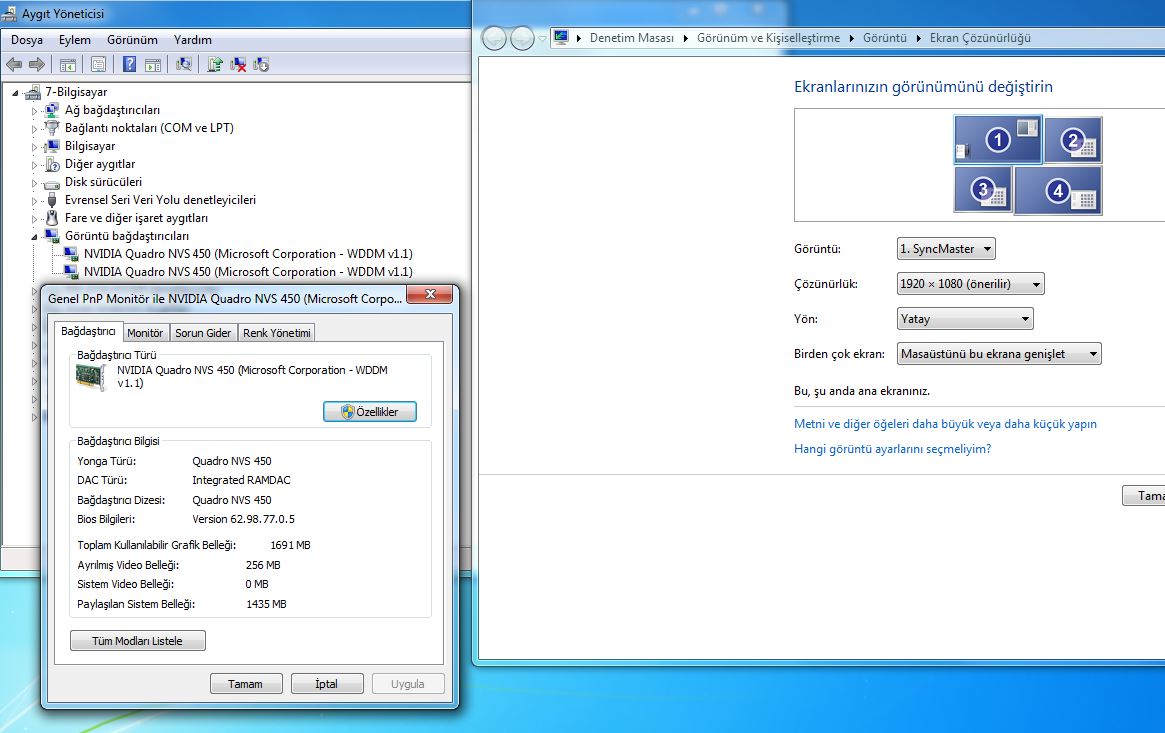Image resolution: width=1165 pixels, height=733 pixels.
Task: Select the Görüntü bağdaştırıcıları tree row
Action: coord(126,236)
